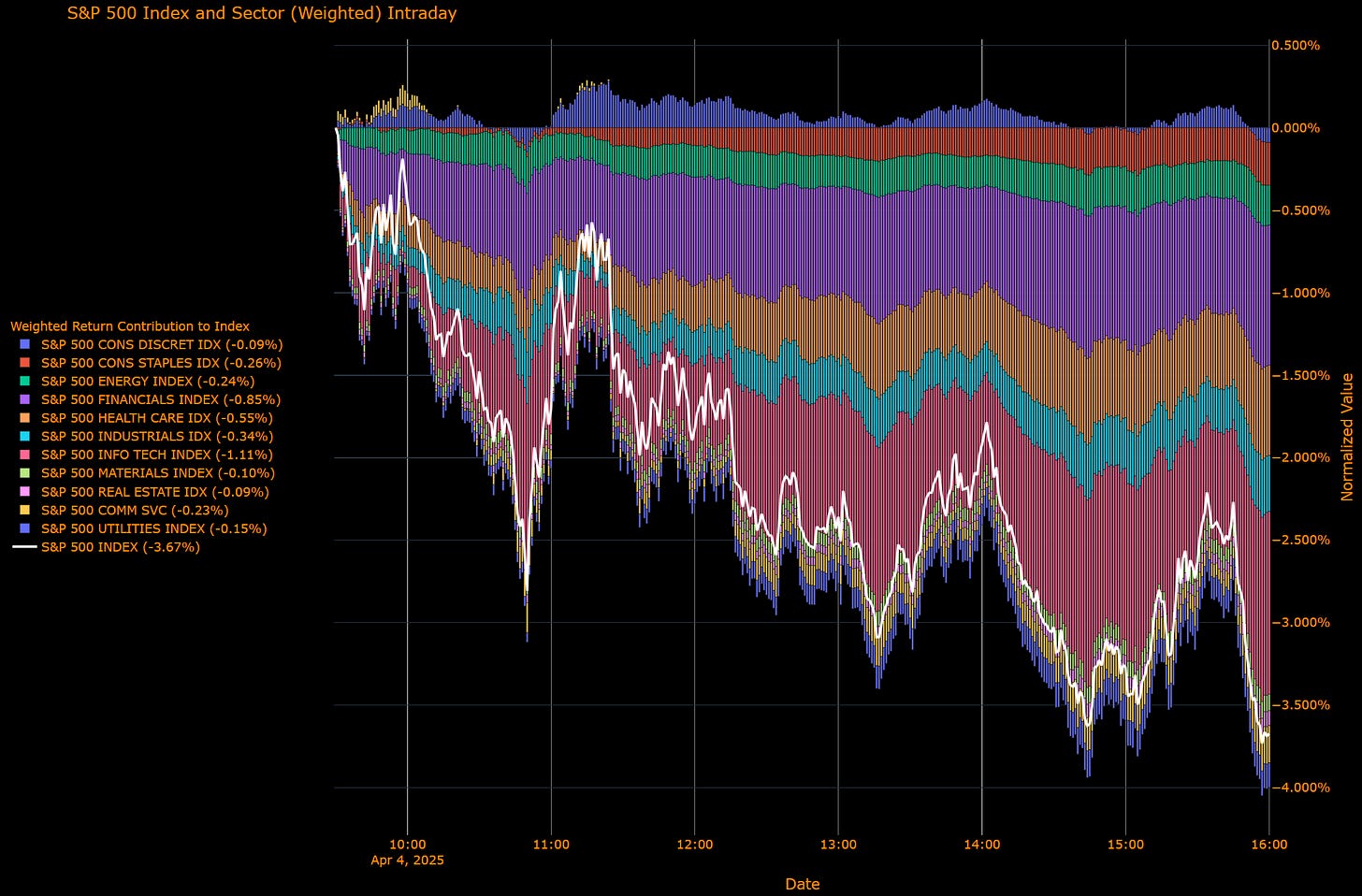
Task: Toggle the S&P 500 MATERIALS INDEX legend entry
Action: click(x=147, y=473)
